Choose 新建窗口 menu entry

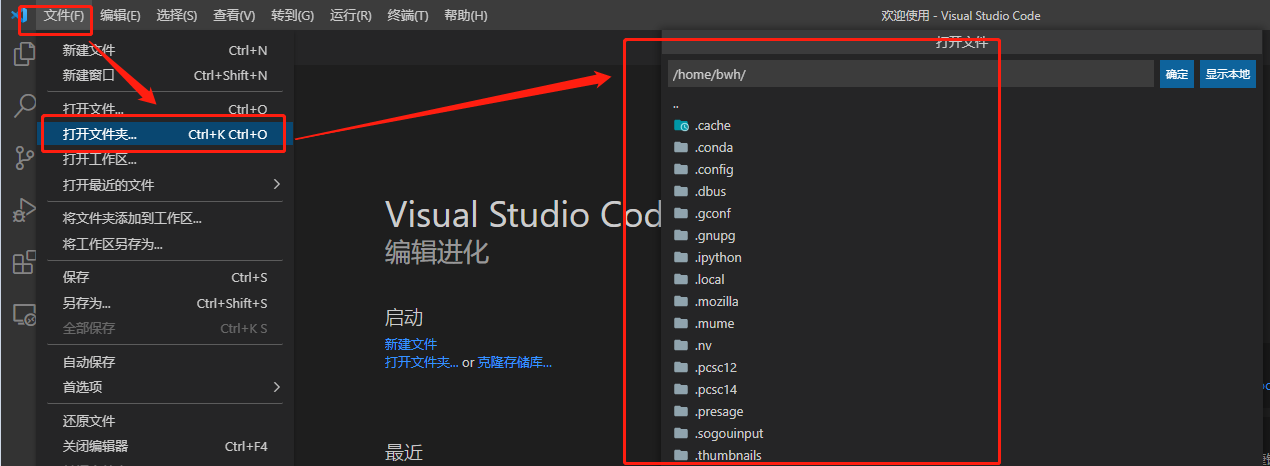pos(164,75)
